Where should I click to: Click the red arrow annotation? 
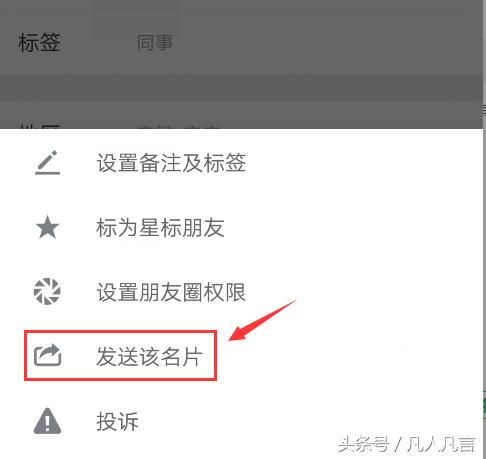pos(262,321)
